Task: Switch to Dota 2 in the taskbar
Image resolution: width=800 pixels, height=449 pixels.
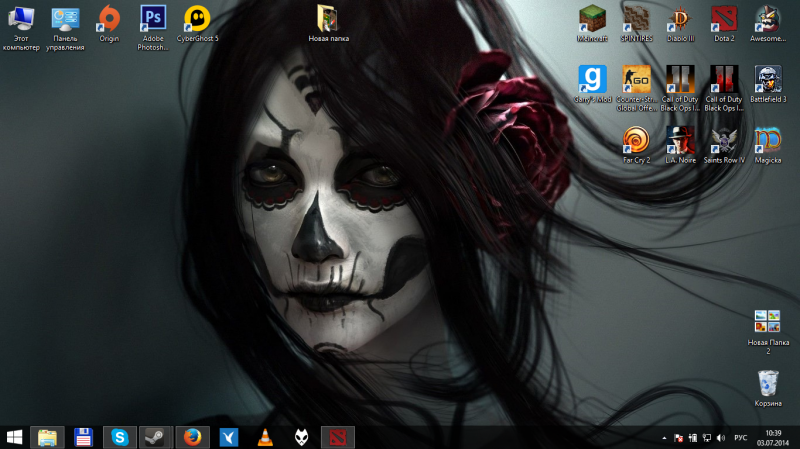Action: click(338, 437)
